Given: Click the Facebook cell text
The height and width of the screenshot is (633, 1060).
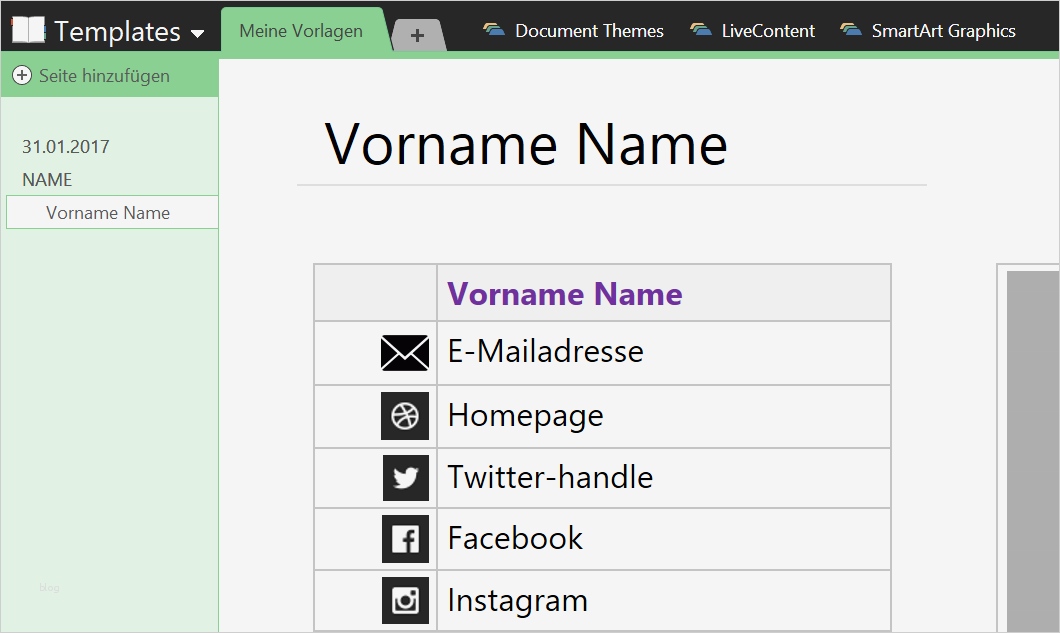Looking at the screenshot, I should tap(515, 538).
